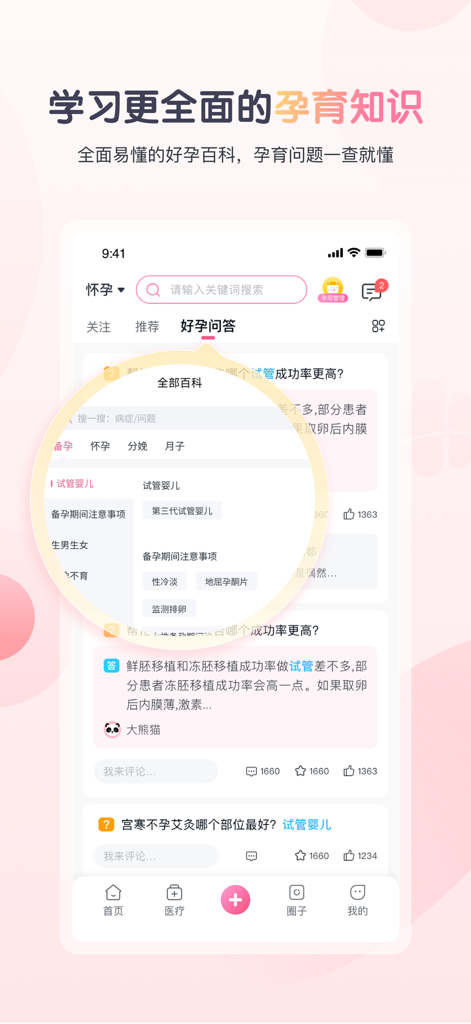Select 试管婴儿 in the left category list
Image resolution: width=471 pixels, height=1024 pixels.
[74, 484]
